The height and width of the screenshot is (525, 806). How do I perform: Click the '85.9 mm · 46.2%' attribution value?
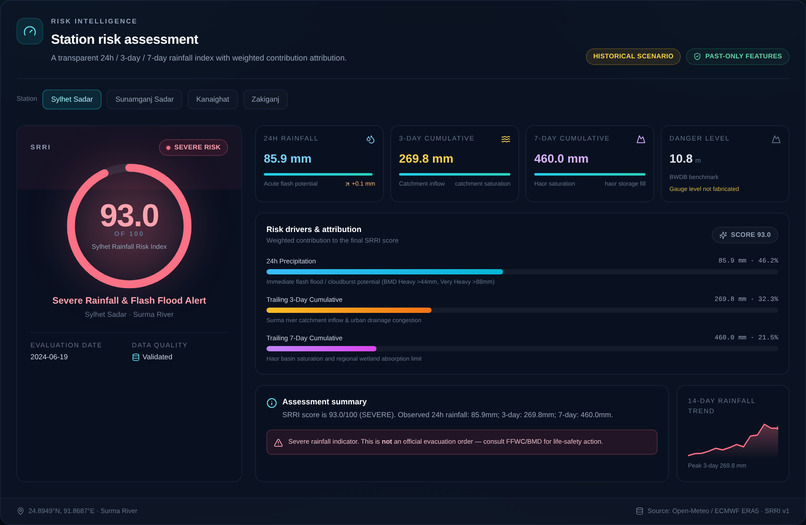(x=748, y=261)
